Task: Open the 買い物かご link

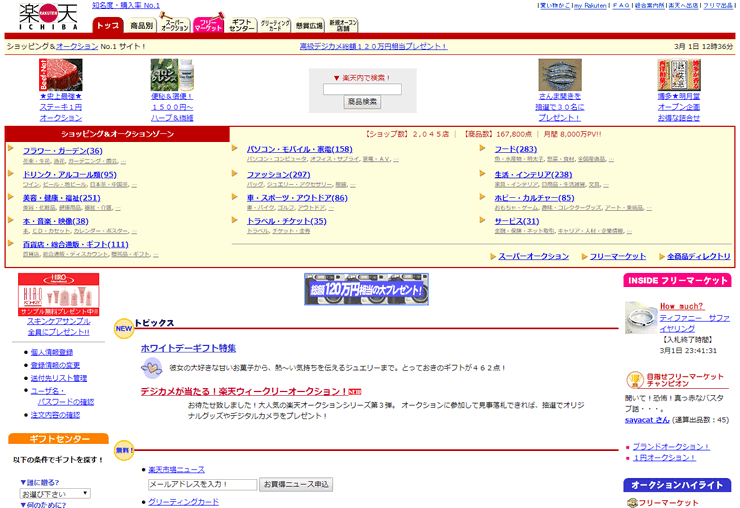Action: pyautogui.click(x=555, y=6)
